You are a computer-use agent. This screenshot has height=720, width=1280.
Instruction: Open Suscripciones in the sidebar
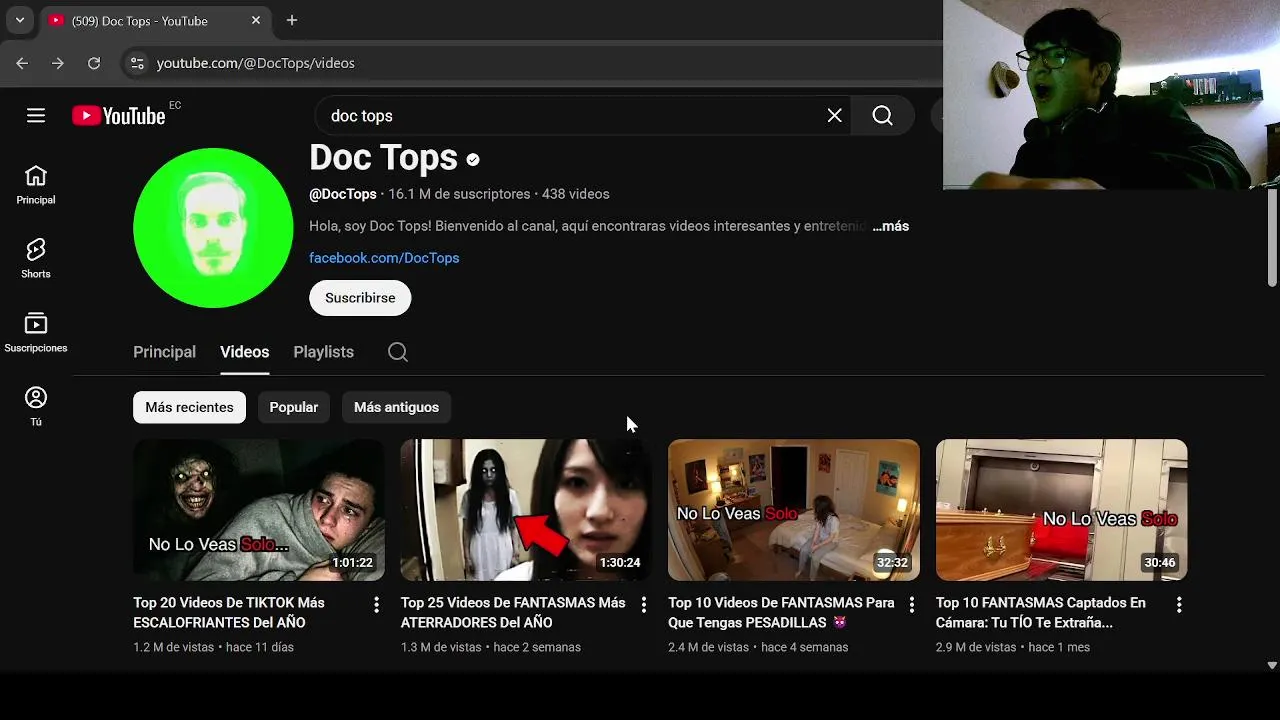point(36,333)
